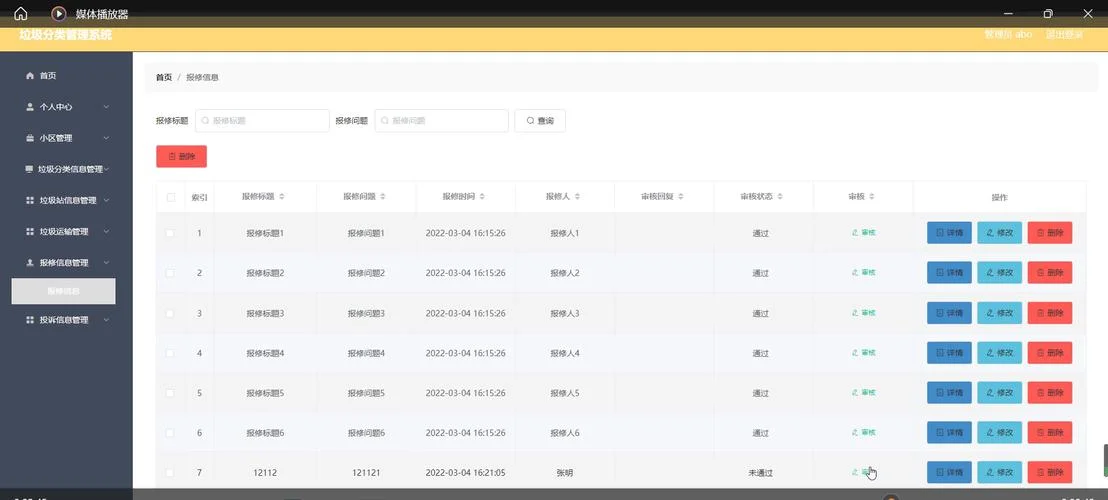Click the play icon beside 媒体播放器
This screenshot has width=1108, height=500.
(59, 13)
